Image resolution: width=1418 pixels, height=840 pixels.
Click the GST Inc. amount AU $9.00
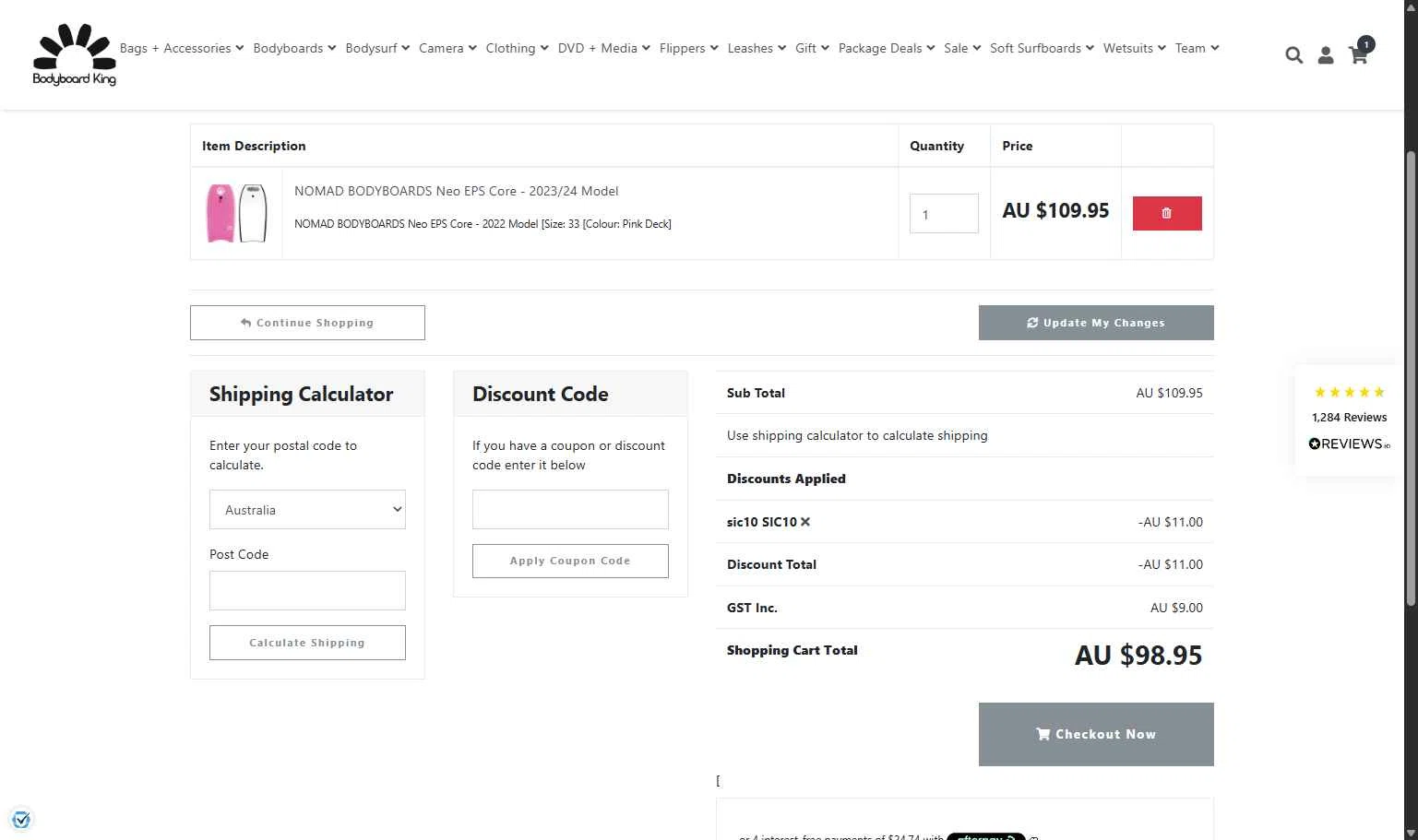1176,608
